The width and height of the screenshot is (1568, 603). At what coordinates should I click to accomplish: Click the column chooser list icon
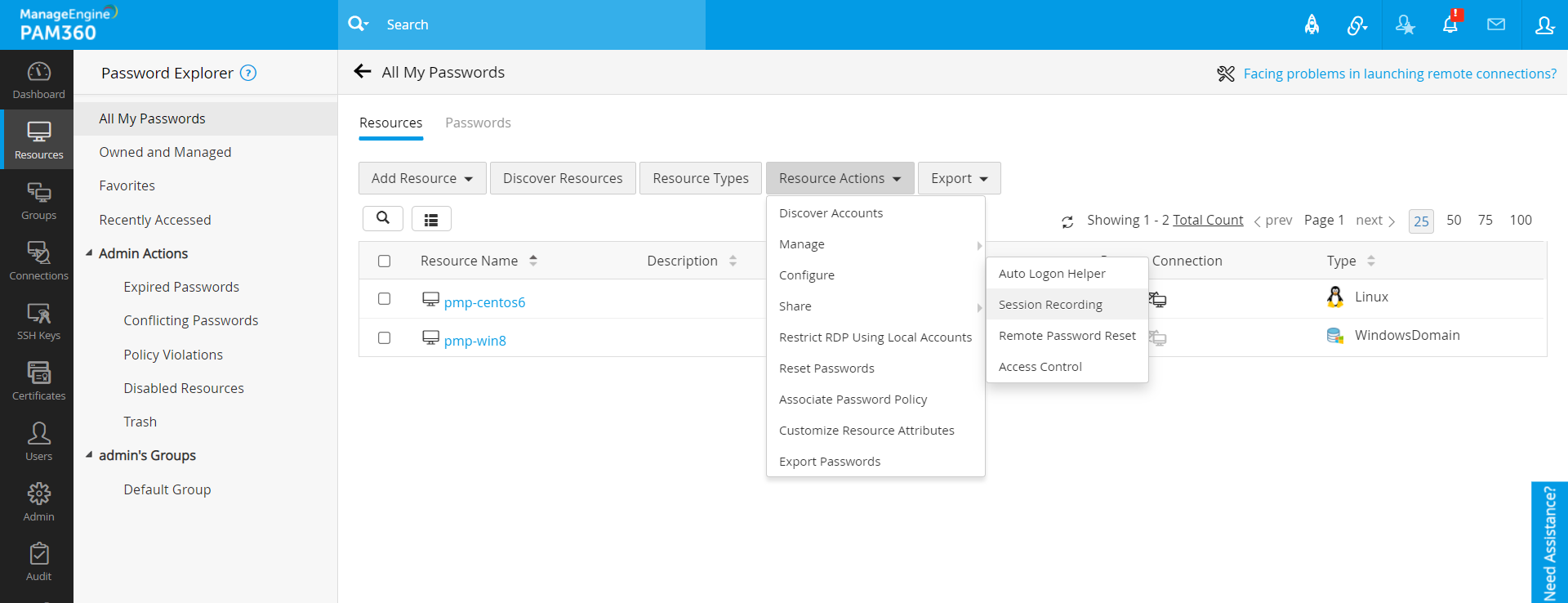coord(431,219)
